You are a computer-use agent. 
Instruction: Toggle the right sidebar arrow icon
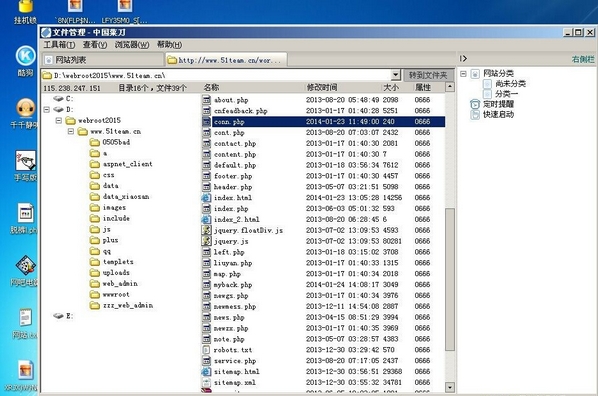(x=463, y=58)
